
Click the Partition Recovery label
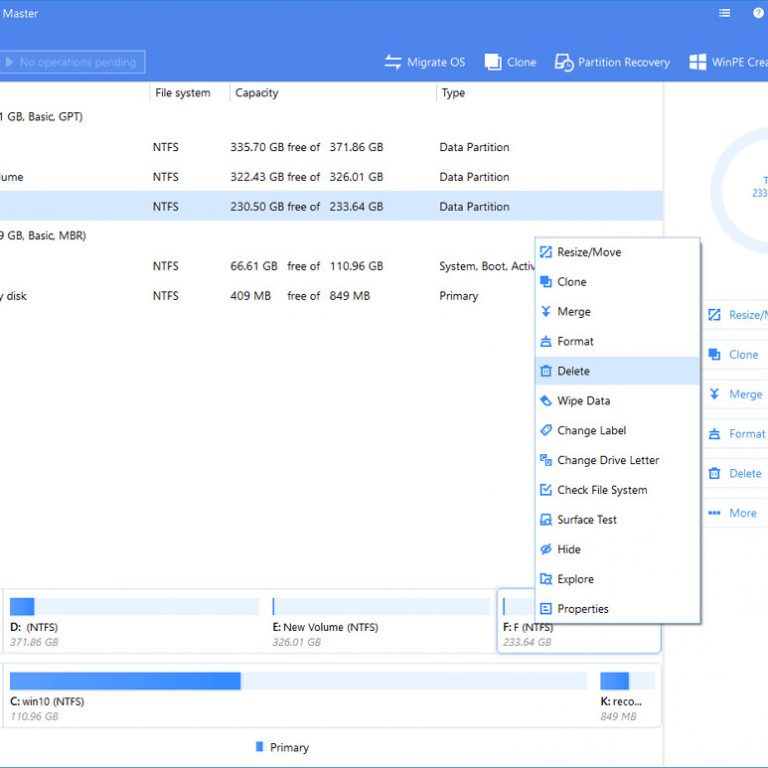pyautogui.click(x=624, y=62)
